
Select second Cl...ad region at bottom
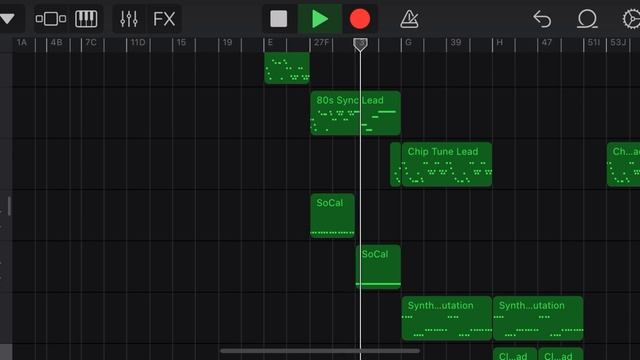coord(560,354)
